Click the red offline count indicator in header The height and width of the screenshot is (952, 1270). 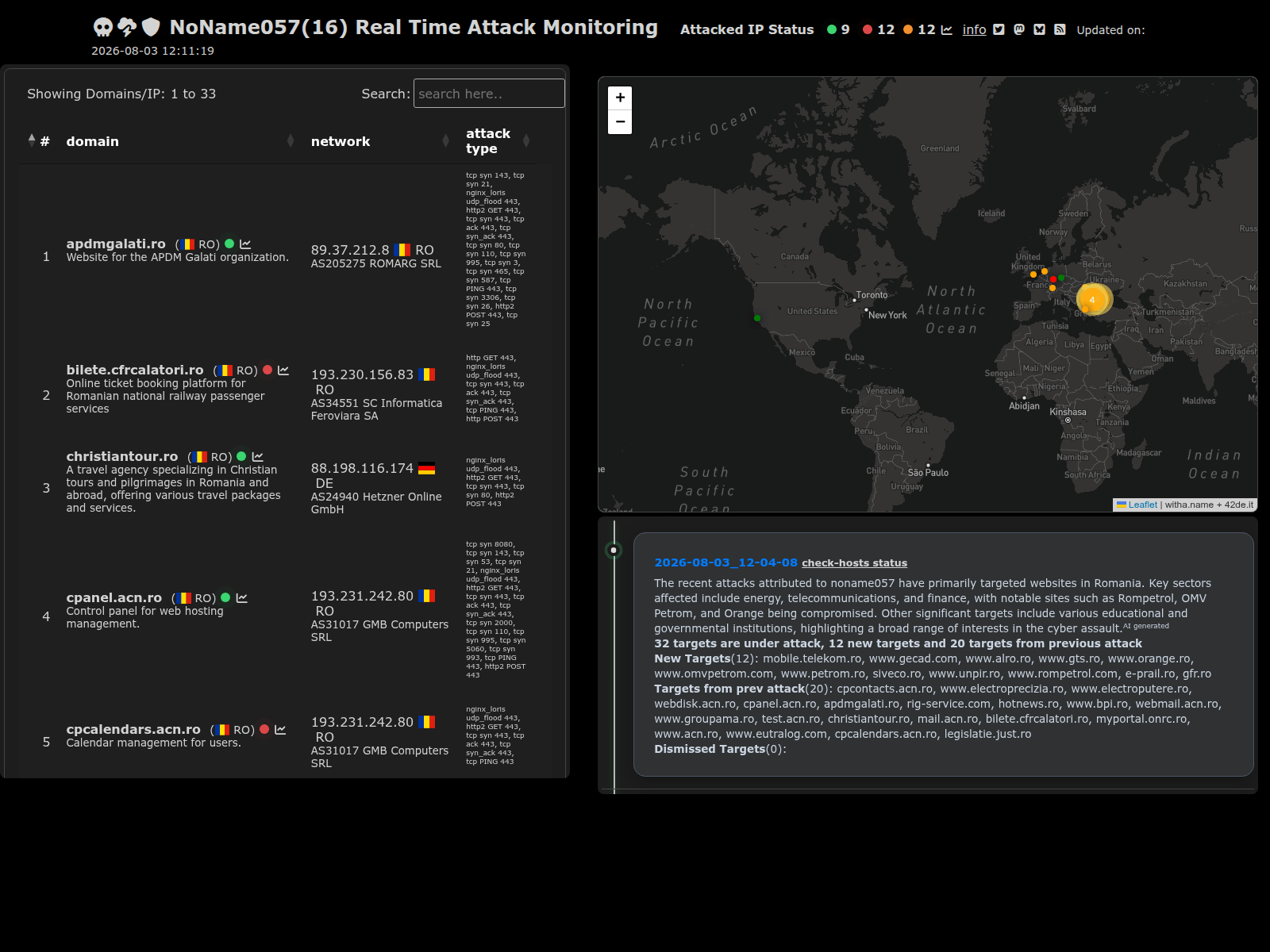click(x=879, y=30)
